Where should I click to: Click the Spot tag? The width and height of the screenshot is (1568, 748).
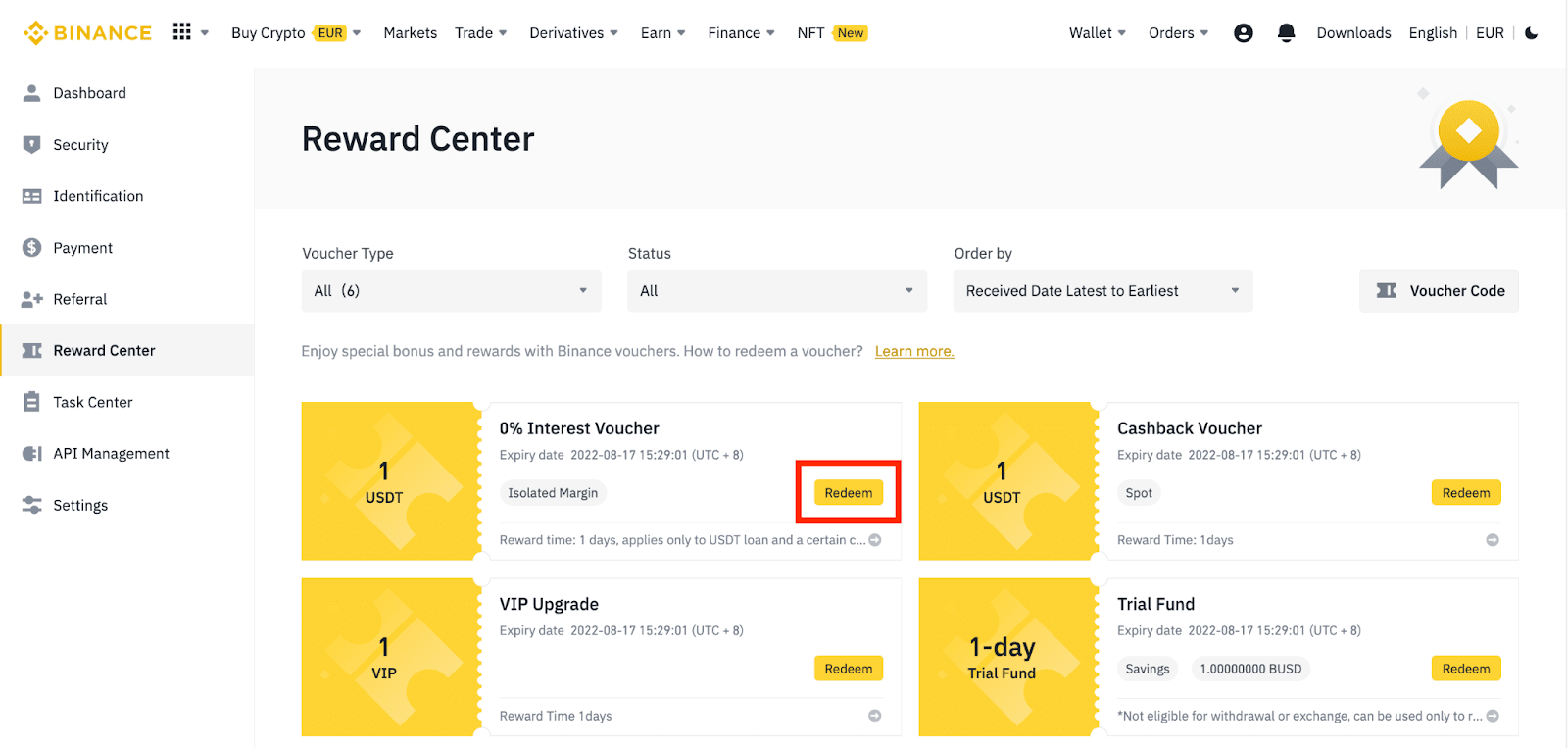point(1139,493)
